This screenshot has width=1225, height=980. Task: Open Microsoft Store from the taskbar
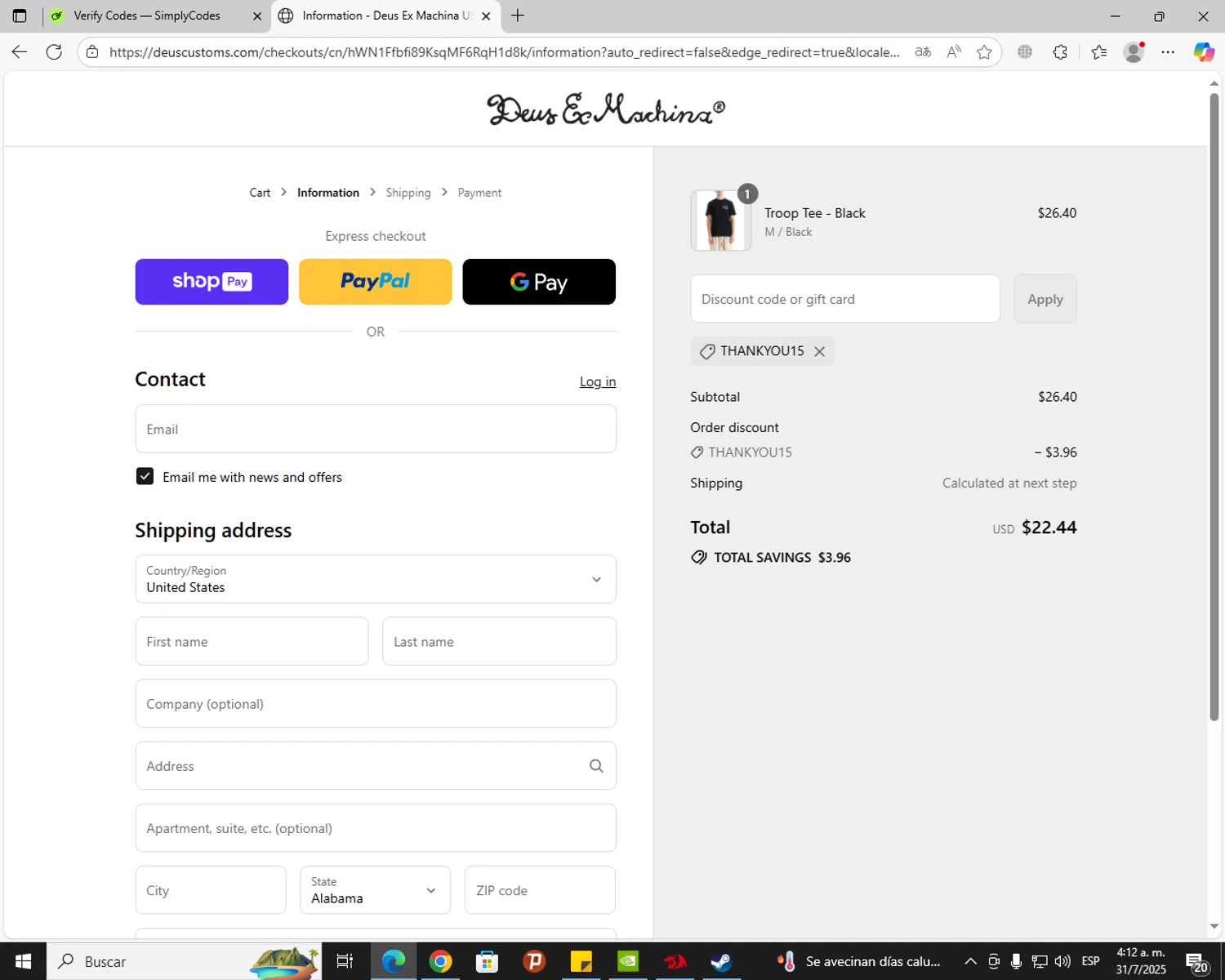[487, 961]
